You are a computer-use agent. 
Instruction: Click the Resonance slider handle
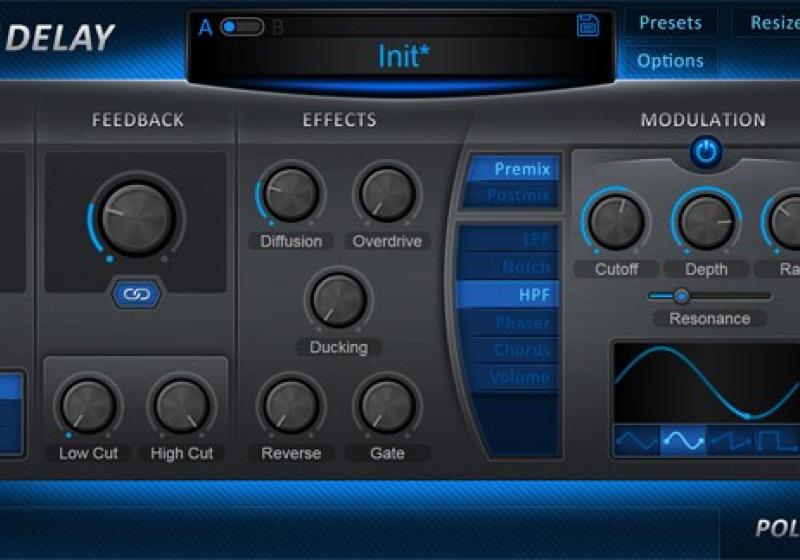coord(681,296)
